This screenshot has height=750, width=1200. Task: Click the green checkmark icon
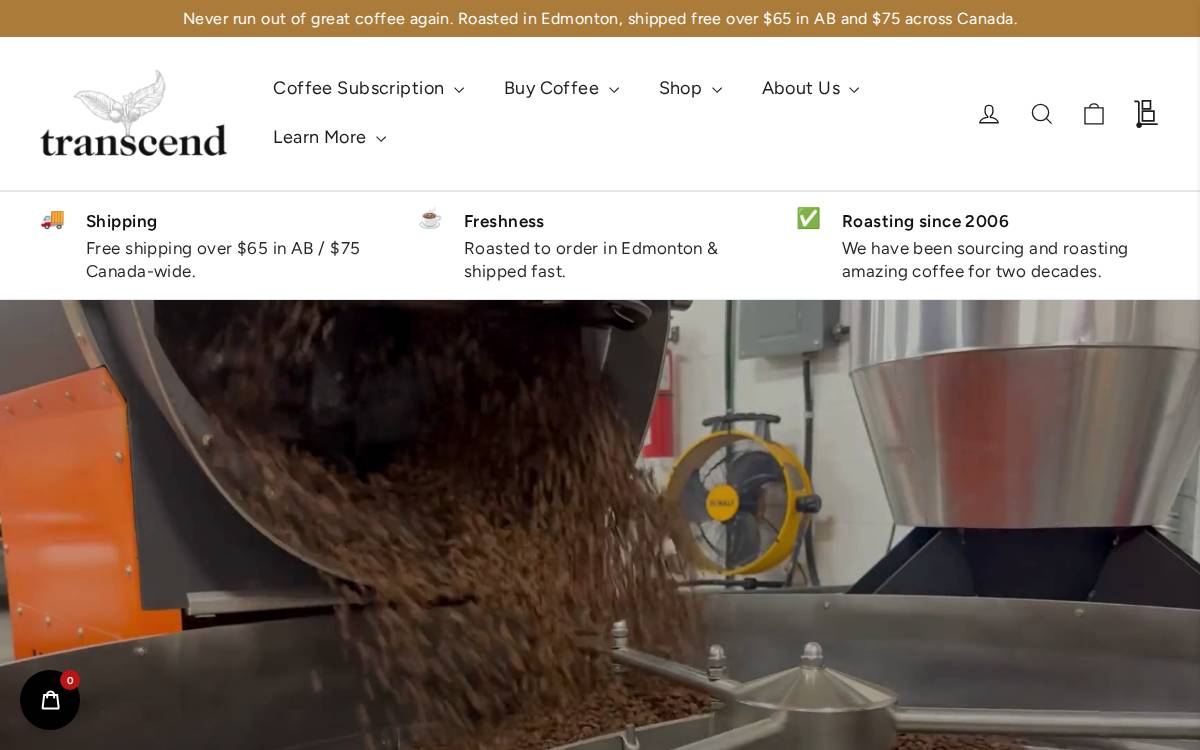[x=808, y=219]
